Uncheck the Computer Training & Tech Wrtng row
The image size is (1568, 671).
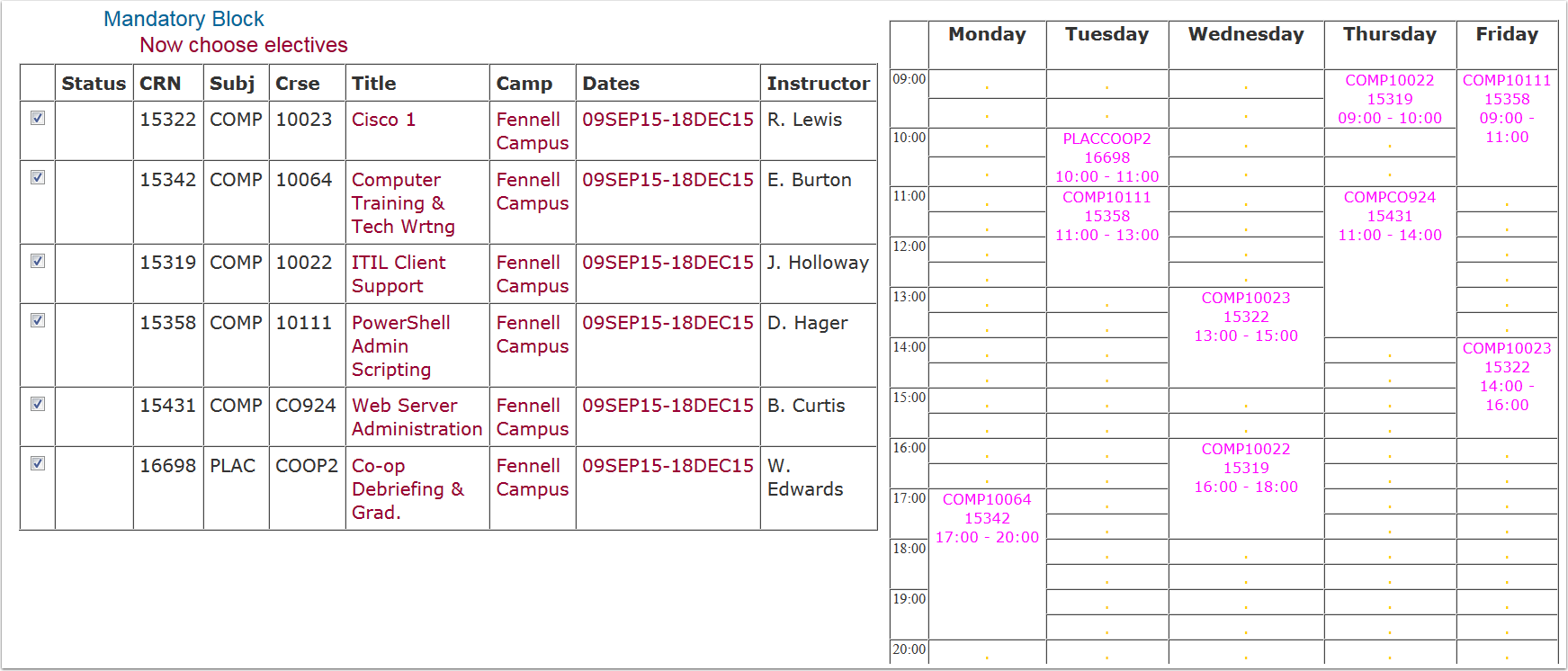(x=38, y=177)
